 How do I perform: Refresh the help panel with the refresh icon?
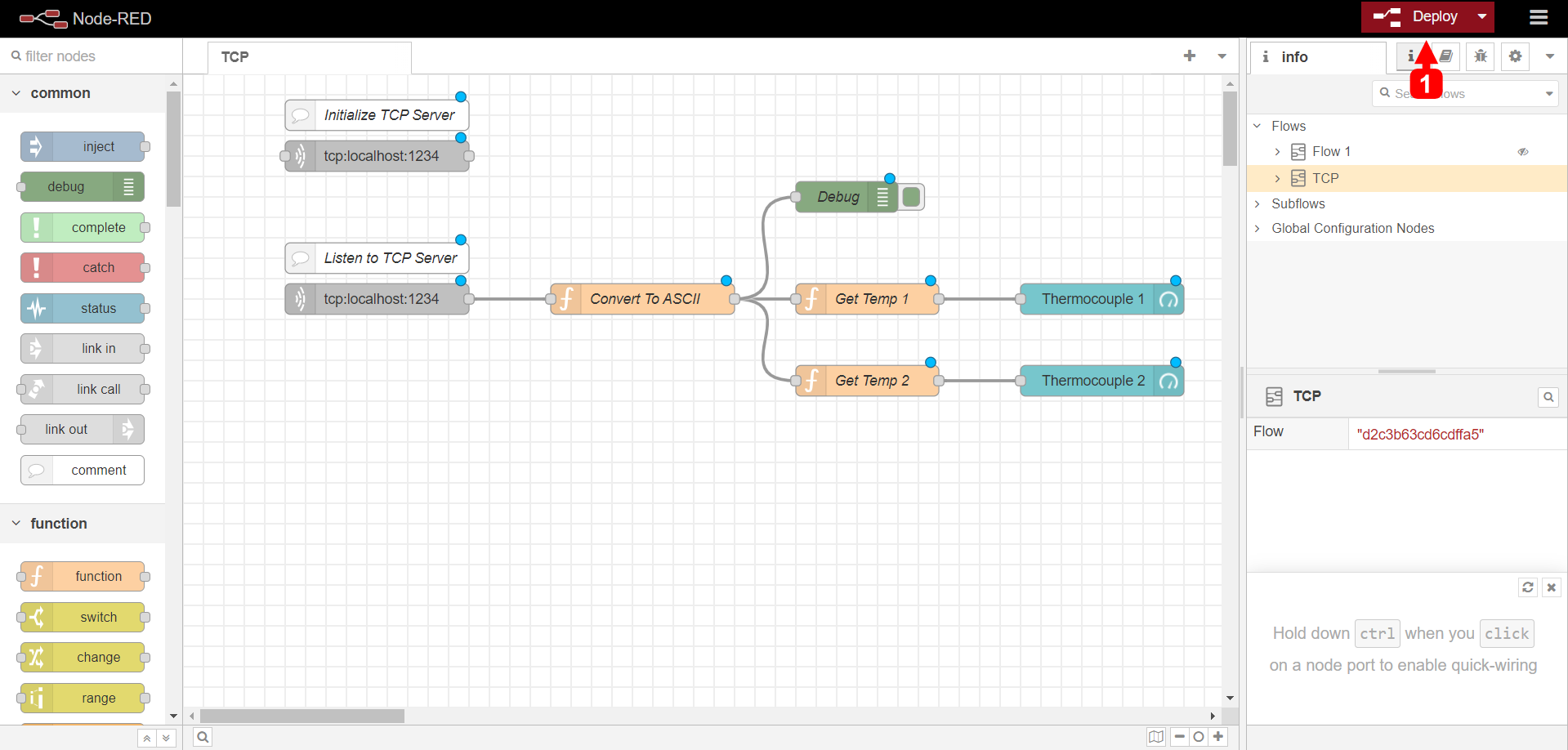1528,587
